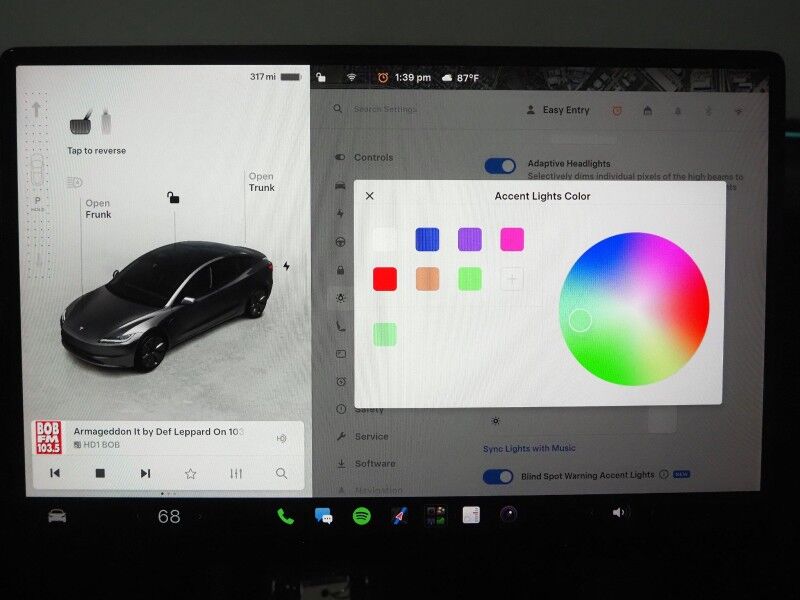This screenshot has width=800, height=600.
Task: Open charge port lightning icon near car
Action: [x=287, y=266]
